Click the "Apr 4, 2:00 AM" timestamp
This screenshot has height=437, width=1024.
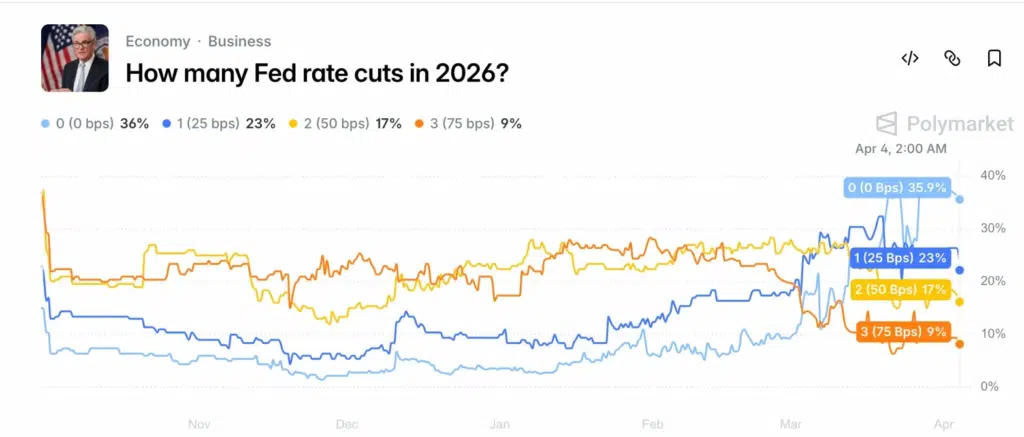click(x=901, y=149)
